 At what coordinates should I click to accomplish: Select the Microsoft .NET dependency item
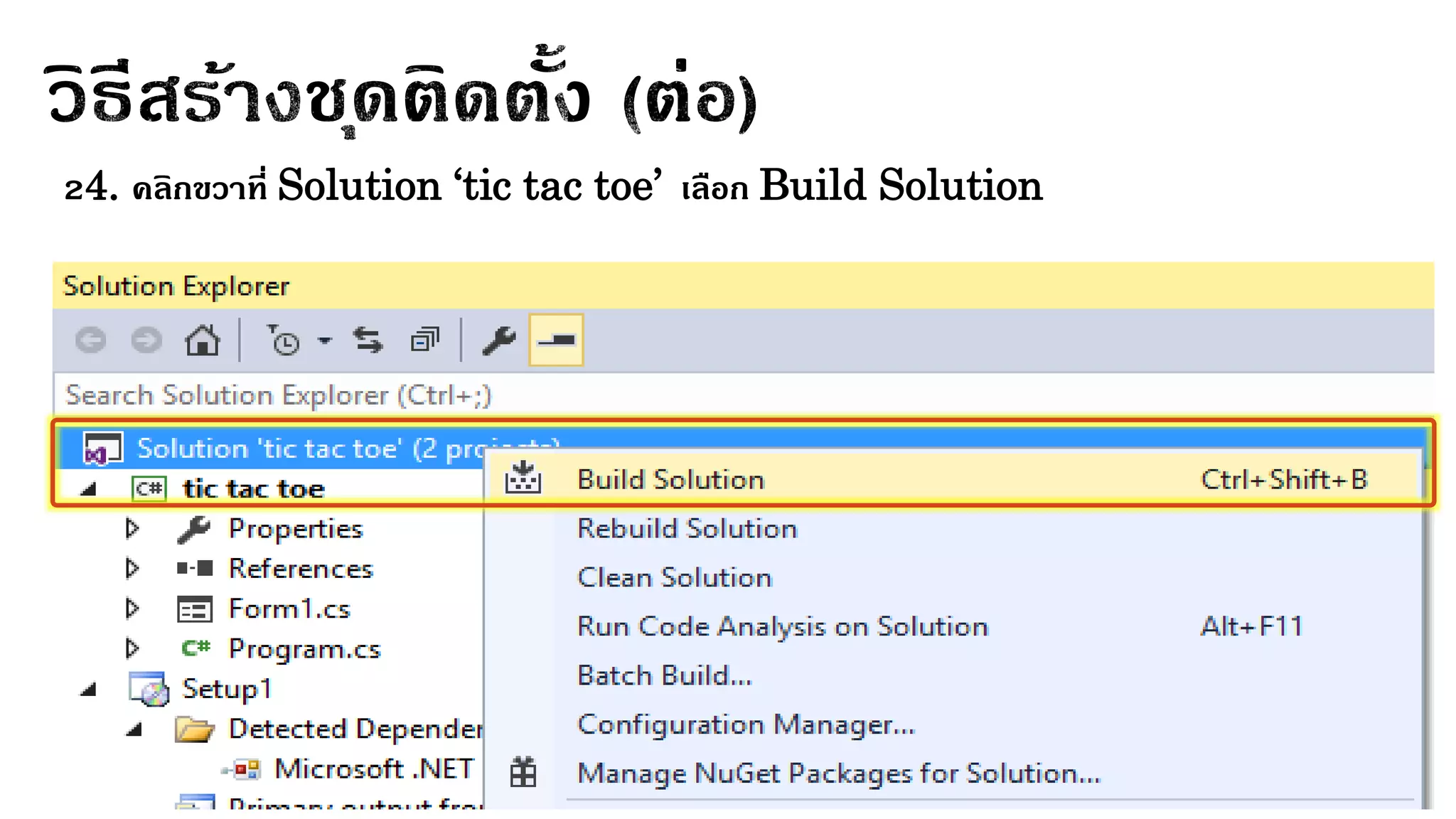pos(374,769)
